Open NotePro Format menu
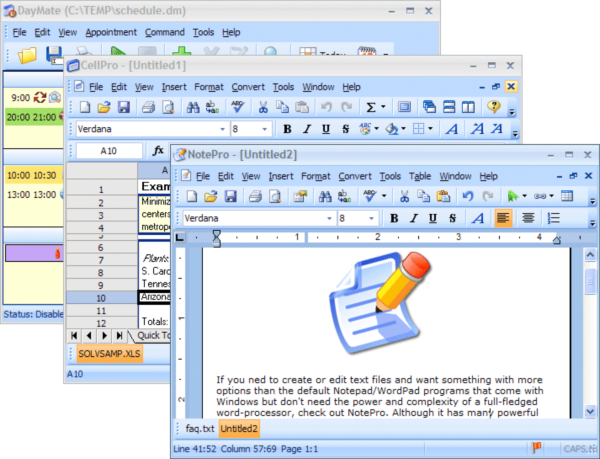Screen dimensions: 600x459 pyautogui.click(x=315, y=176)
